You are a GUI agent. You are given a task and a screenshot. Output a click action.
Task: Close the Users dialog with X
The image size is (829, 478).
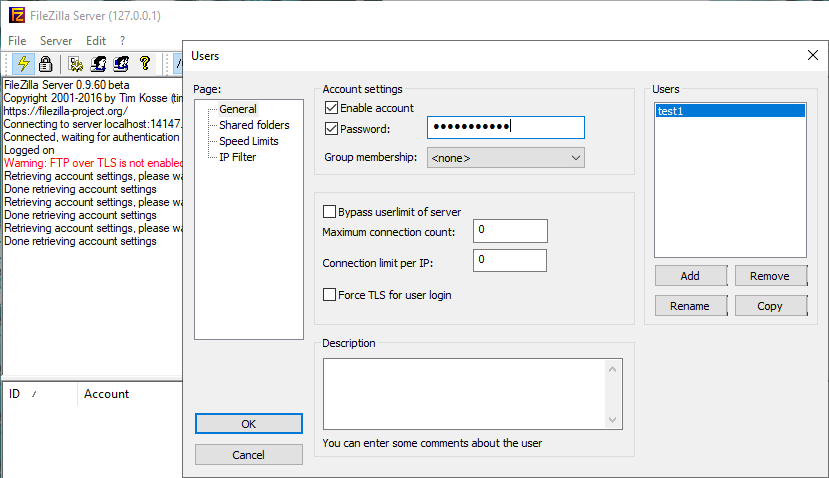[x=813, y=55]
